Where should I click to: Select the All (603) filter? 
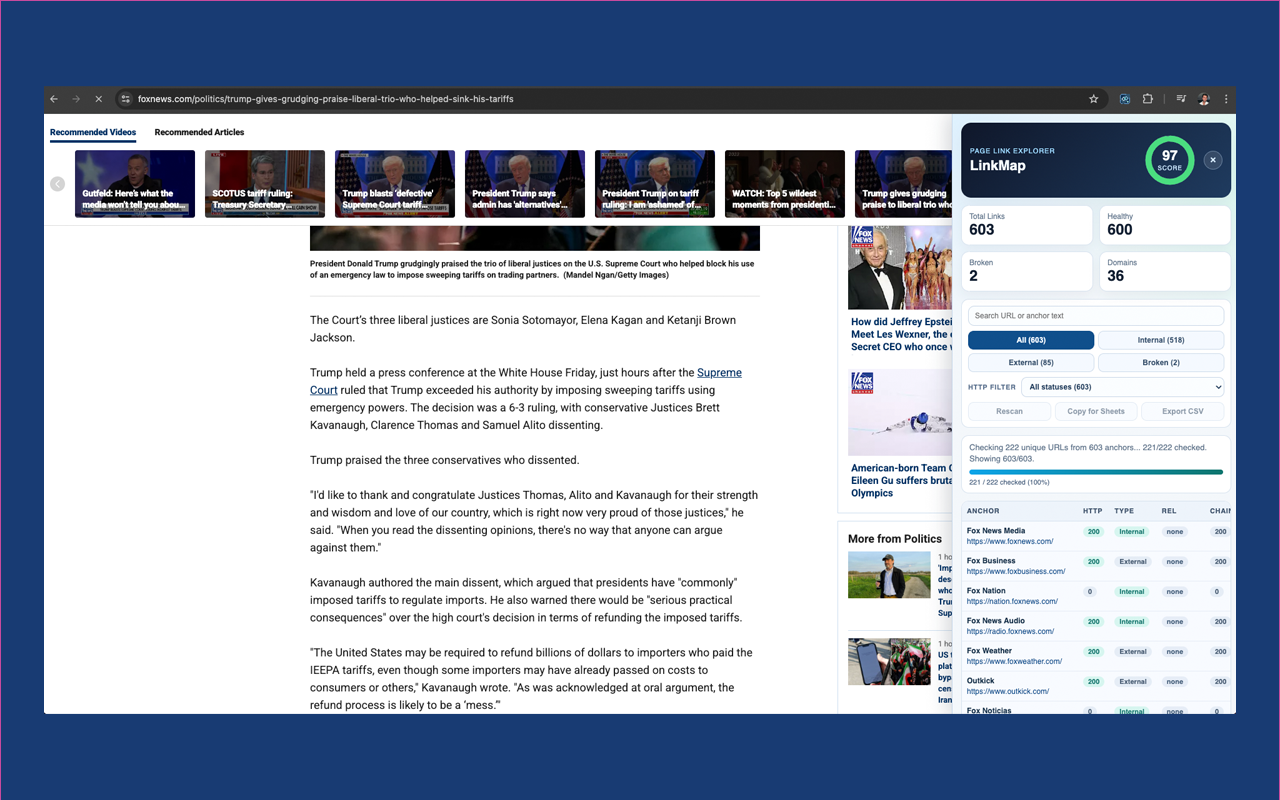[x=1031, y=340]
